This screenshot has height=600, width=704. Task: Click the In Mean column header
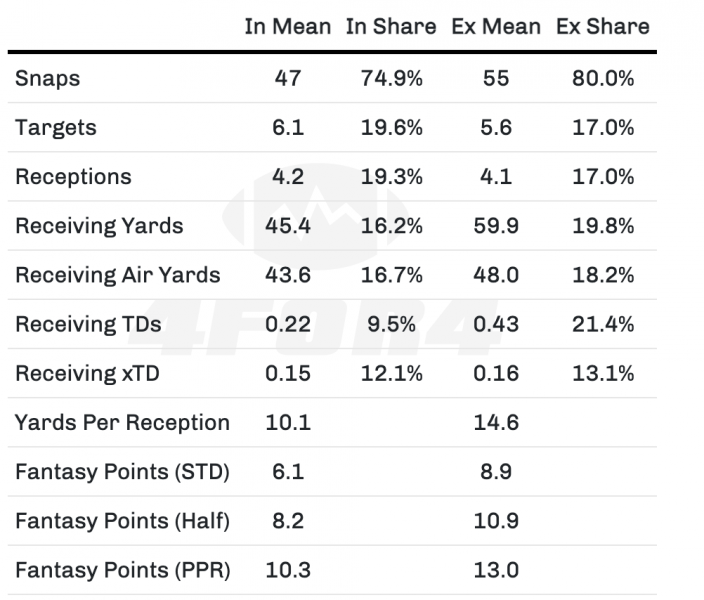pos(287,27)
